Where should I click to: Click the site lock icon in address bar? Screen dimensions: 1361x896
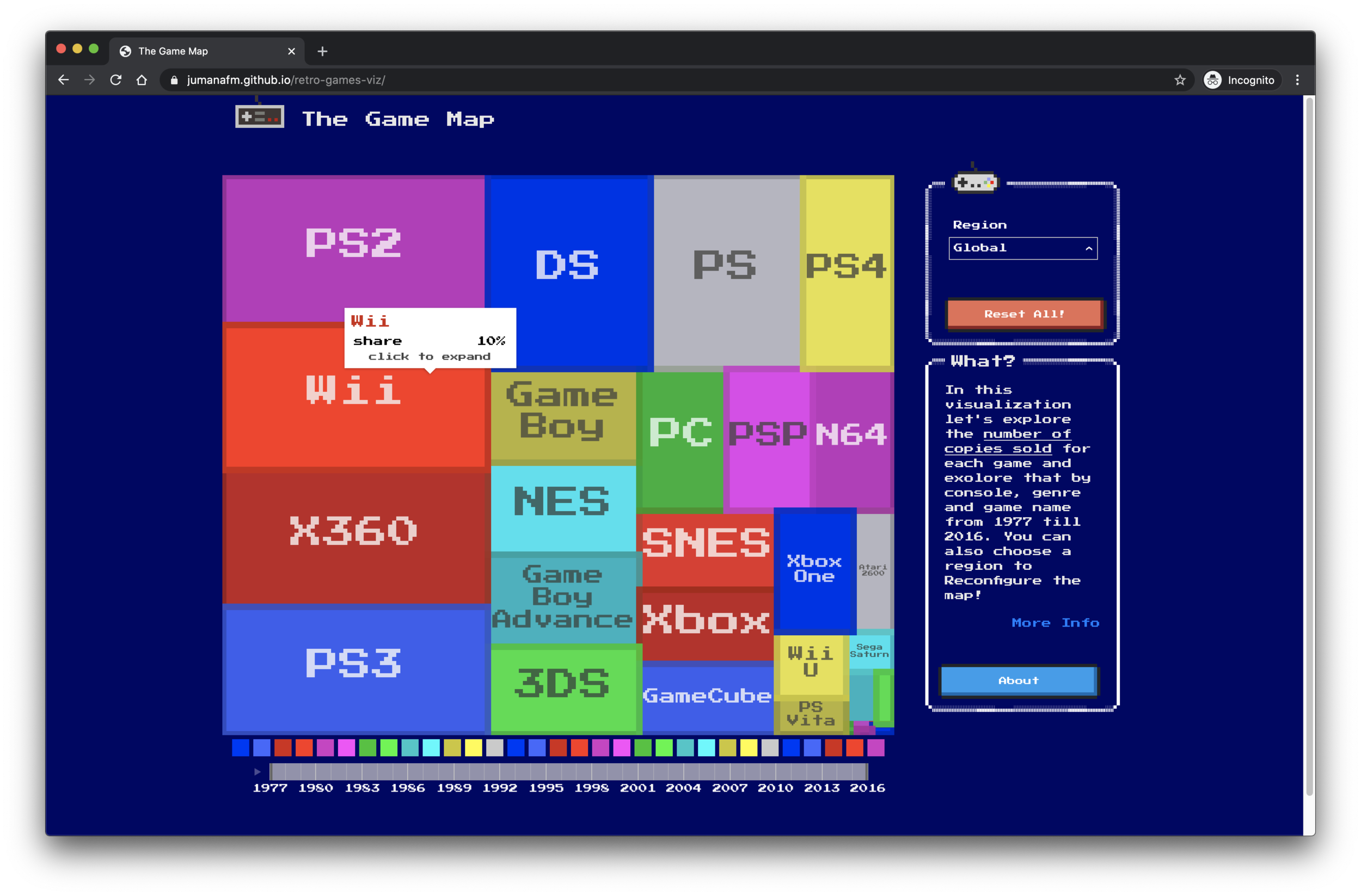click(x=174, y=80)
